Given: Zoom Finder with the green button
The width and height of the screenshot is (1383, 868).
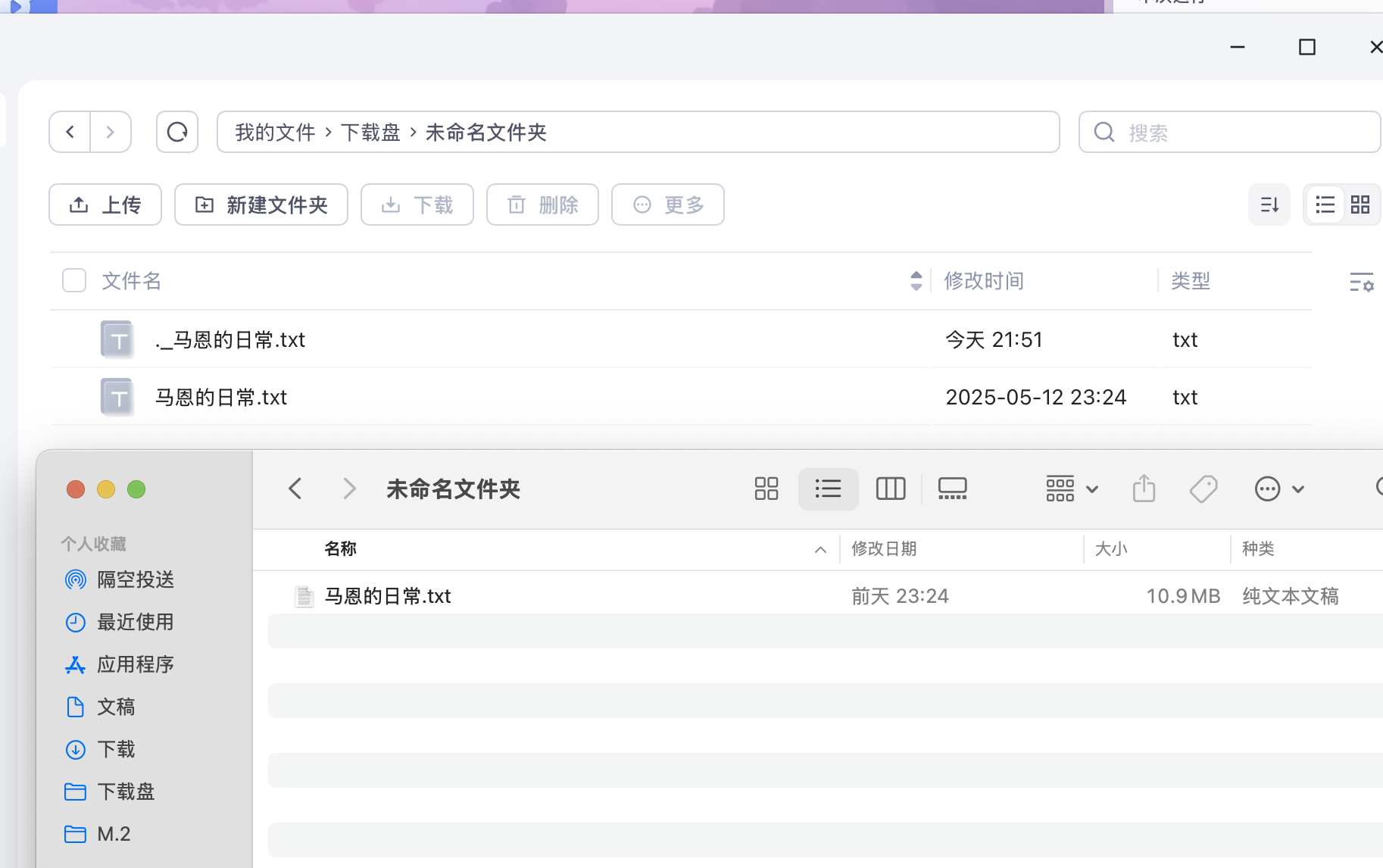Looking at the screenshot, I should 136,489.
